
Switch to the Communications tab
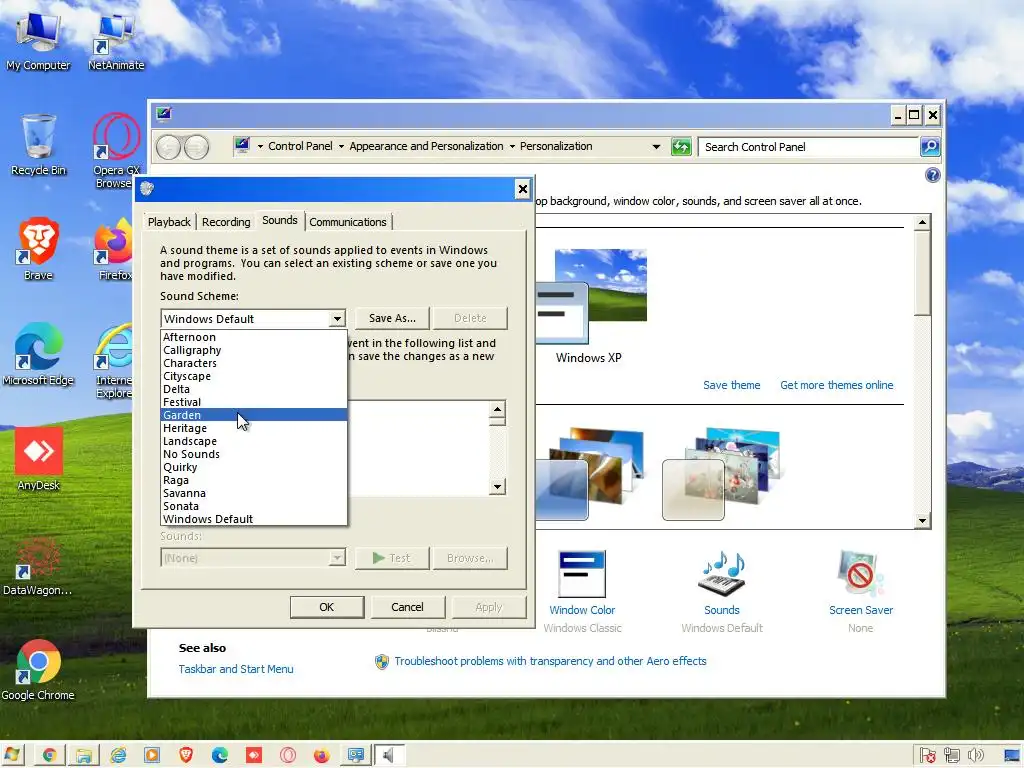pos(348,222)
